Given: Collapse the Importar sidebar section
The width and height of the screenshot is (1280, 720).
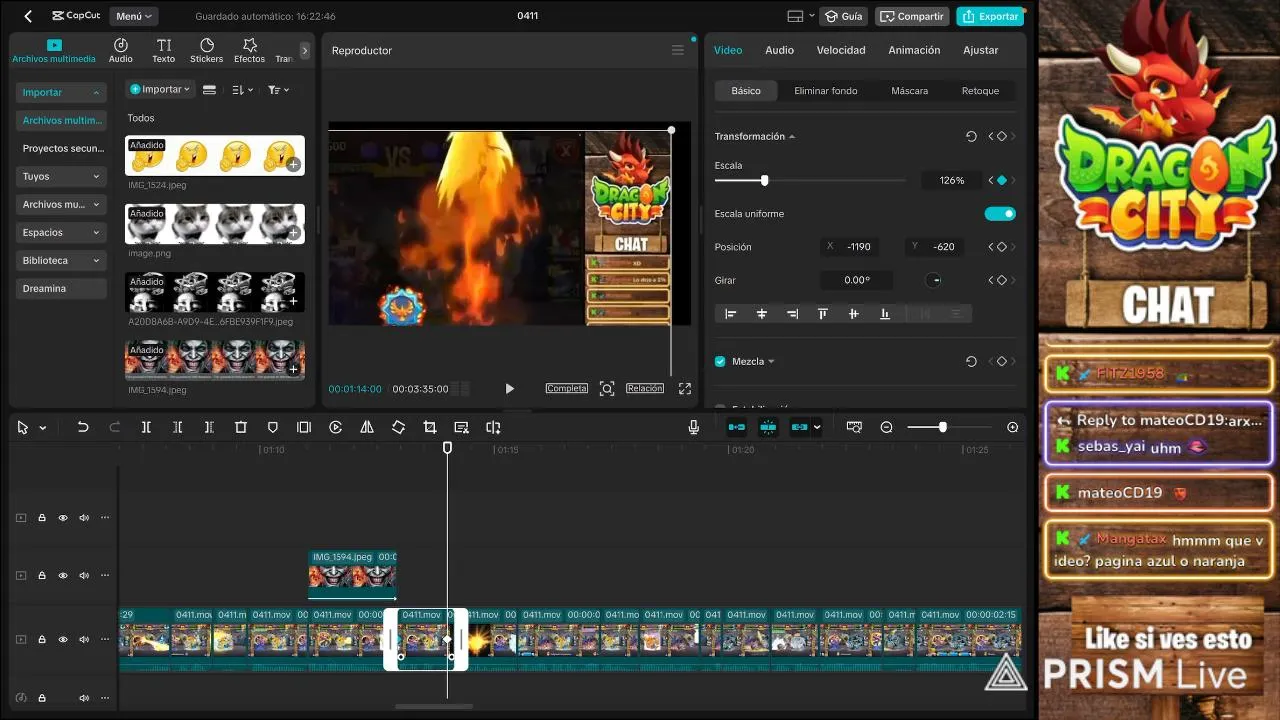Looking at the screenshot, I should tap(61, 92).
